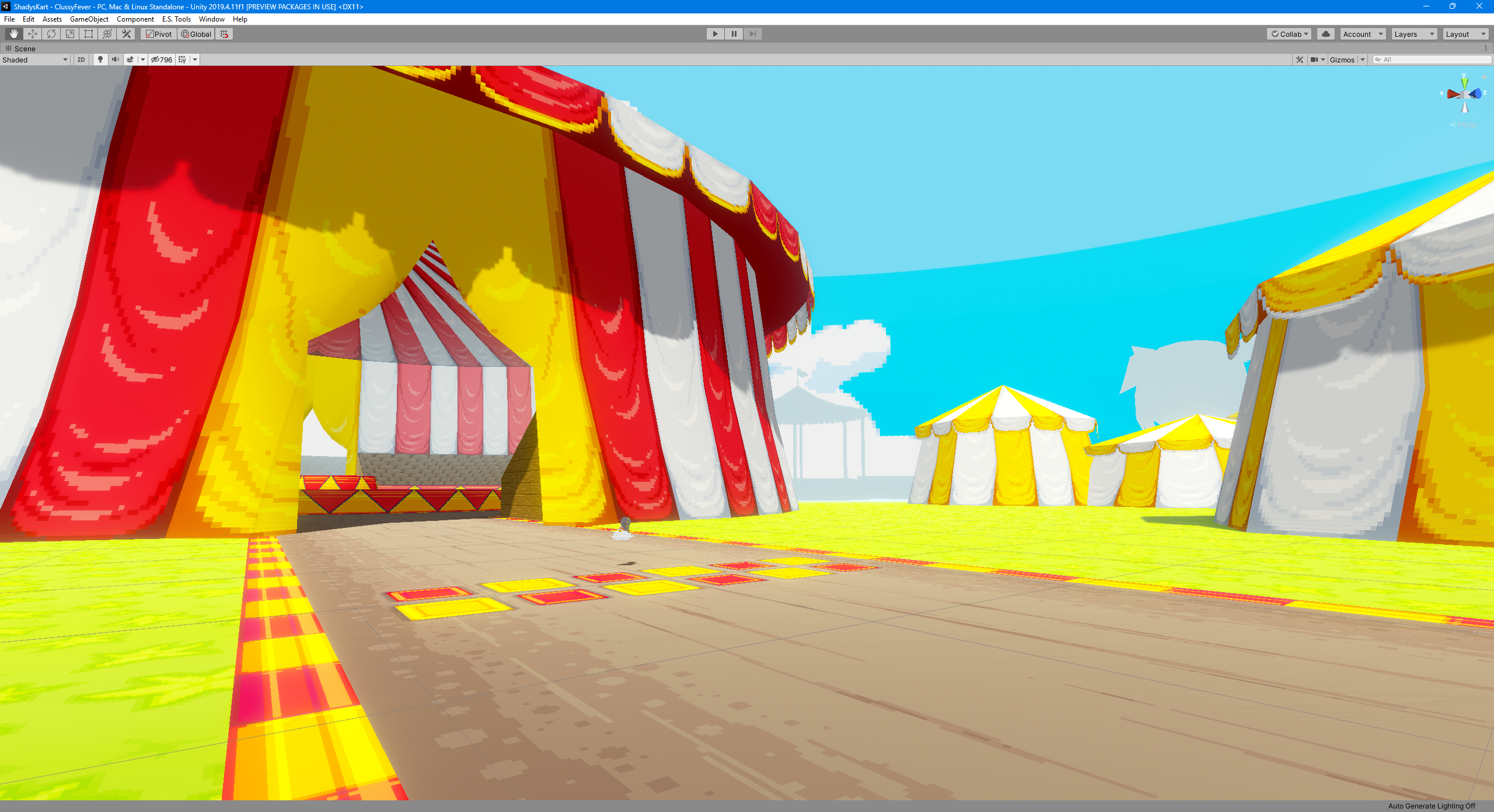Click the scene orientation gizmo's red X axis

(x=1452, y=94)
